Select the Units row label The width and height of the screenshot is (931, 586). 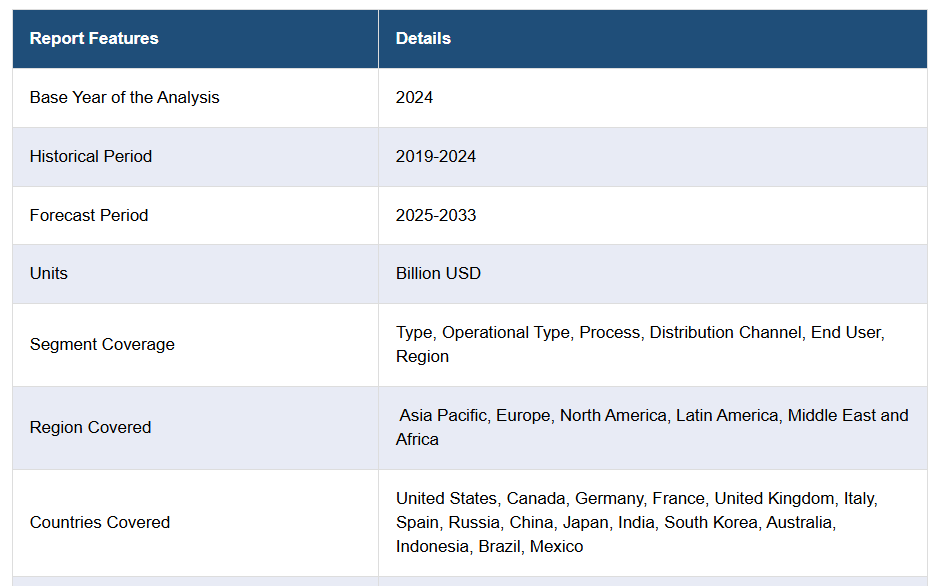click(49, 274)
